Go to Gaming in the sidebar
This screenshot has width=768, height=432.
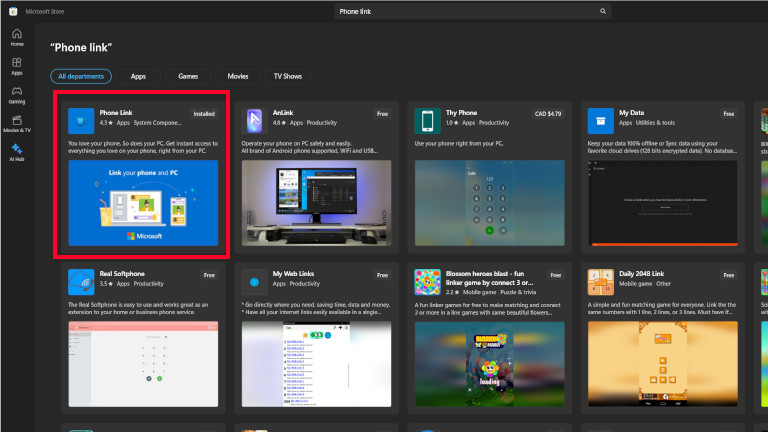point(16,94)
